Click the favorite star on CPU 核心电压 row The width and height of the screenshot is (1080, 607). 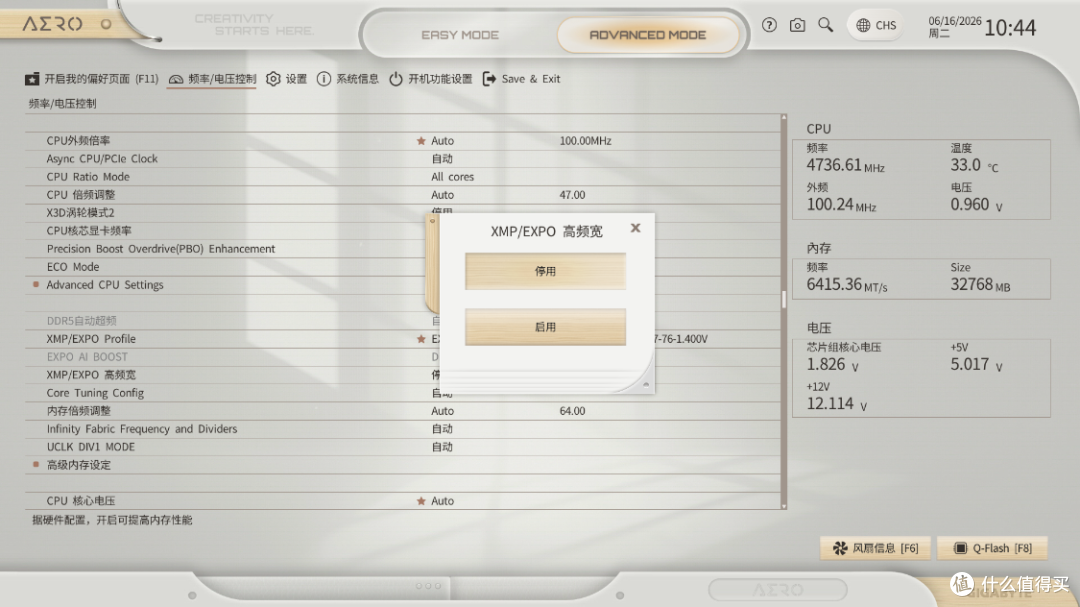pyautogui.click(x=421, y=501)
